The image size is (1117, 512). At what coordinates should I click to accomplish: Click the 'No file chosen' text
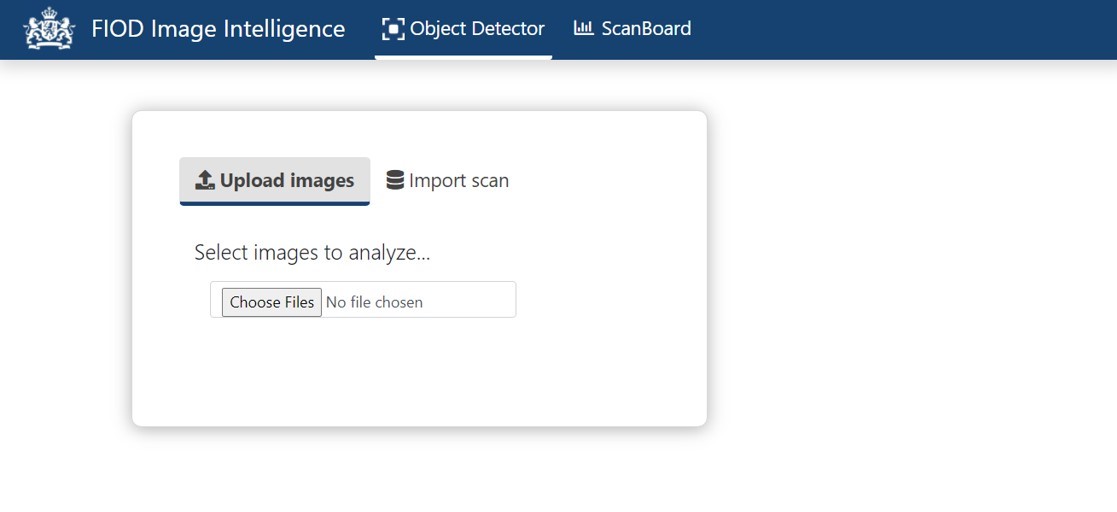pos(374,303)
